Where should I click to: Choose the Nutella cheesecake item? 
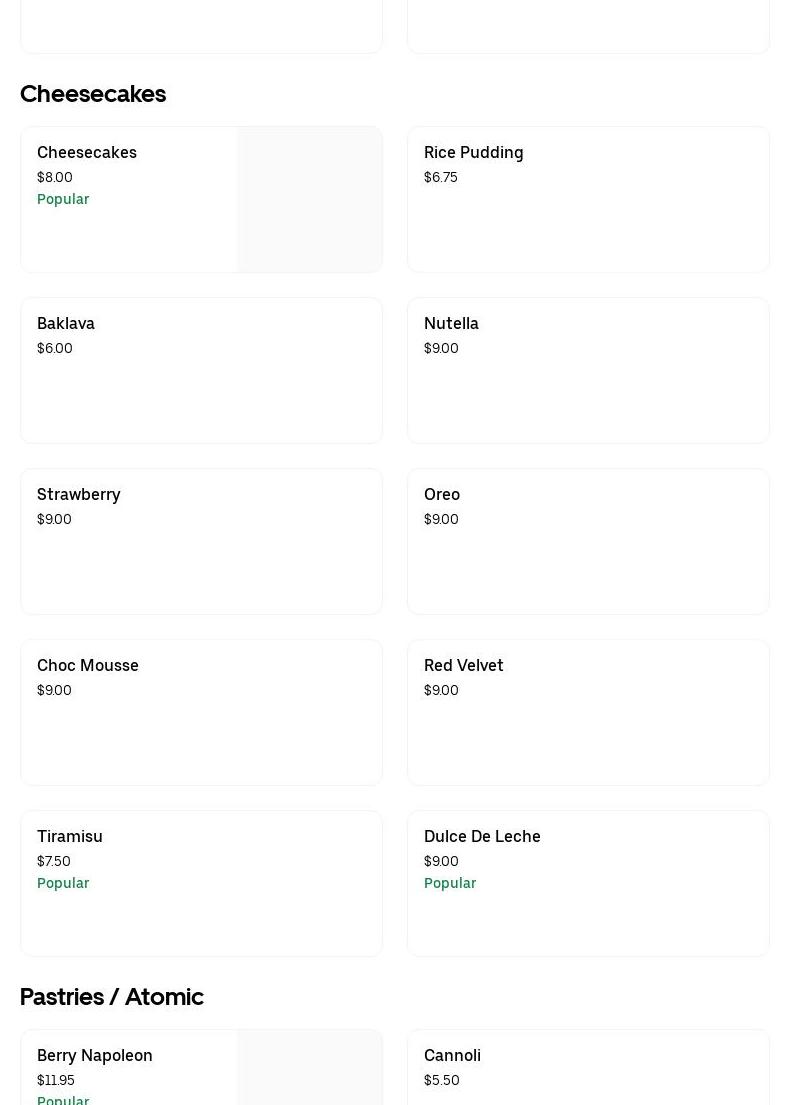[588, 370]
